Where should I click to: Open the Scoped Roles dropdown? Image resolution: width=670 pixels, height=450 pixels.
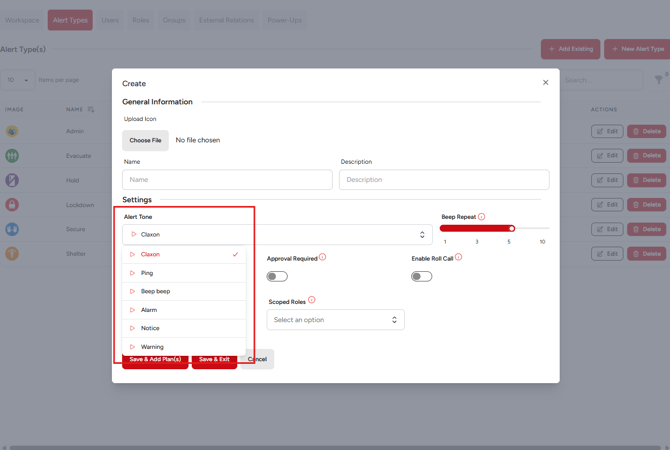pyautogui.click(x=335, y=320)
